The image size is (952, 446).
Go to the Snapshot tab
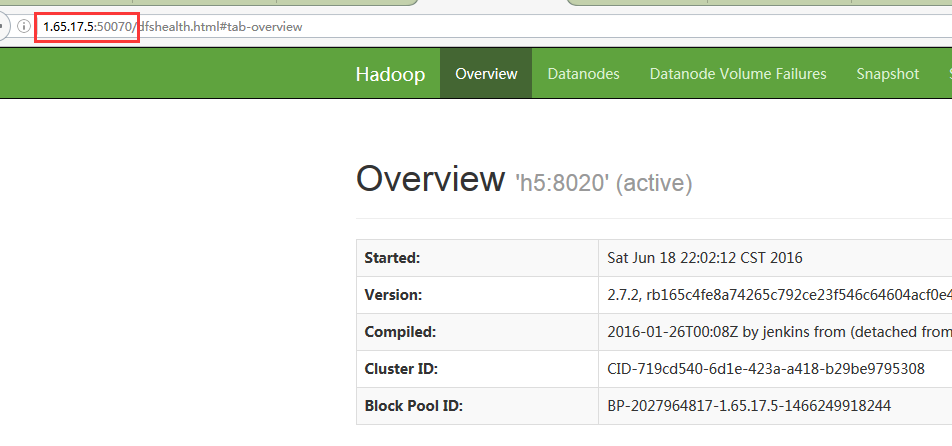click(x=888, y=73)
